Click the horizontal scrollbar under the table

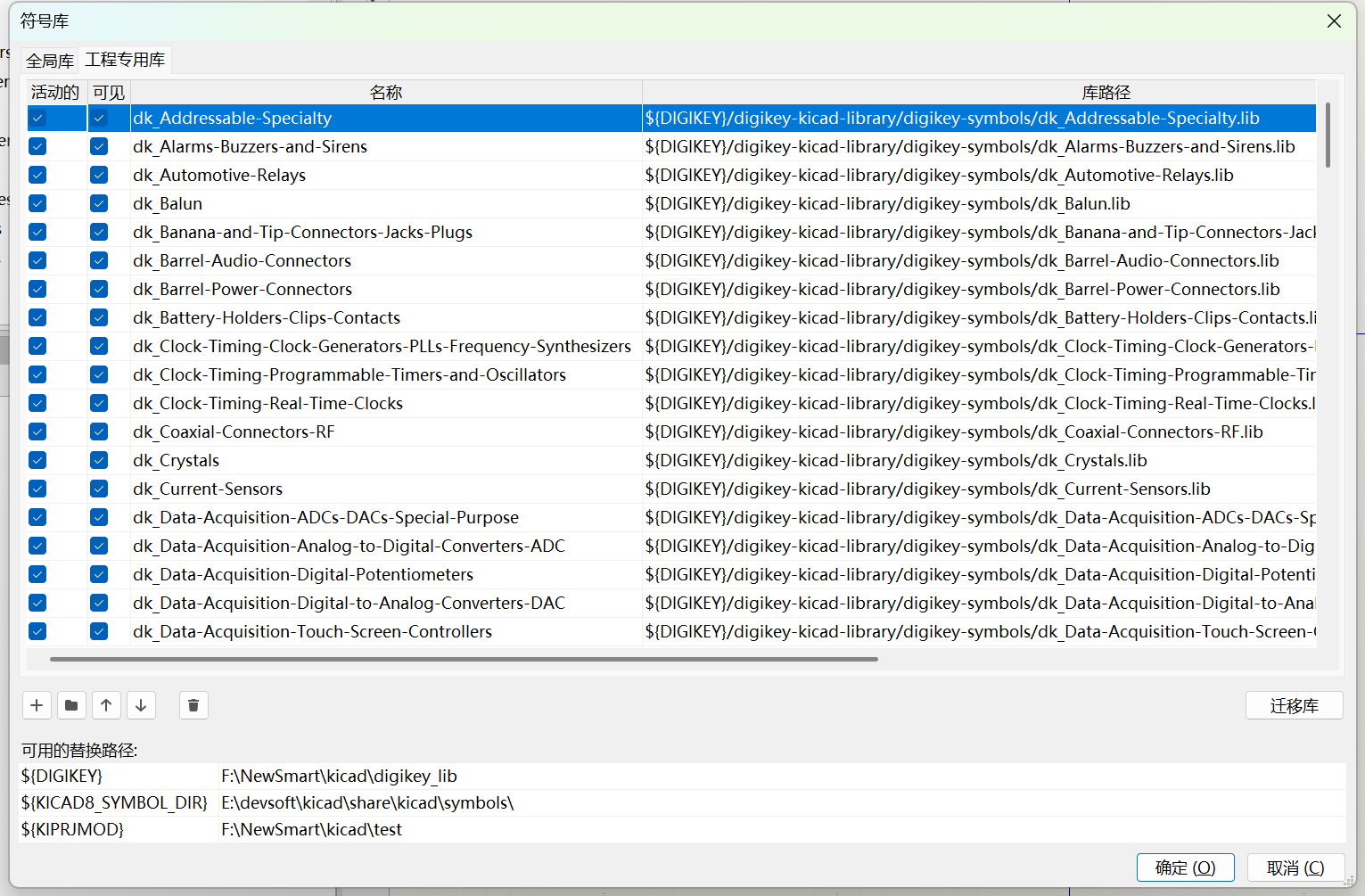[464, 659]
